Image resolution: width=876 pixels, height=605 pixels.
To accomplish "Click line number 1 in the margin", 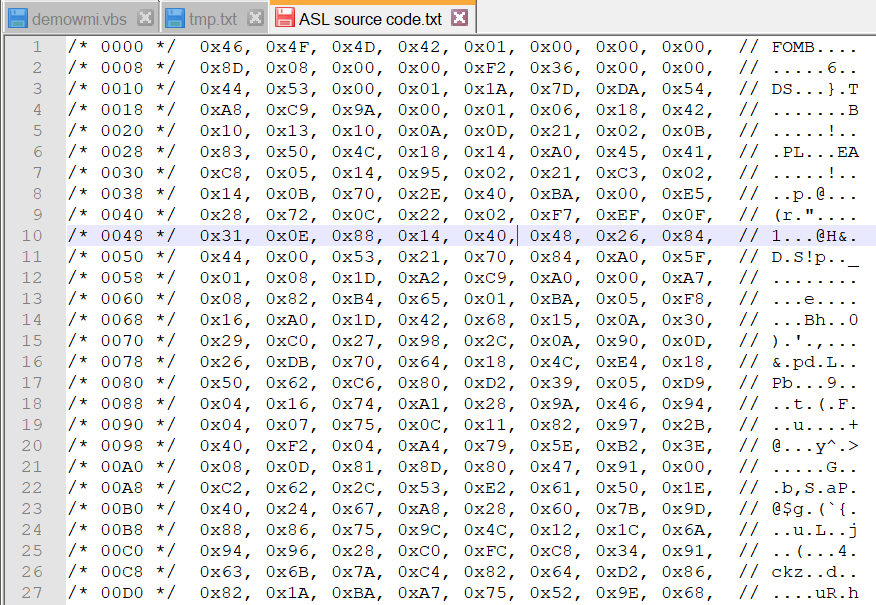I will 37,47.
